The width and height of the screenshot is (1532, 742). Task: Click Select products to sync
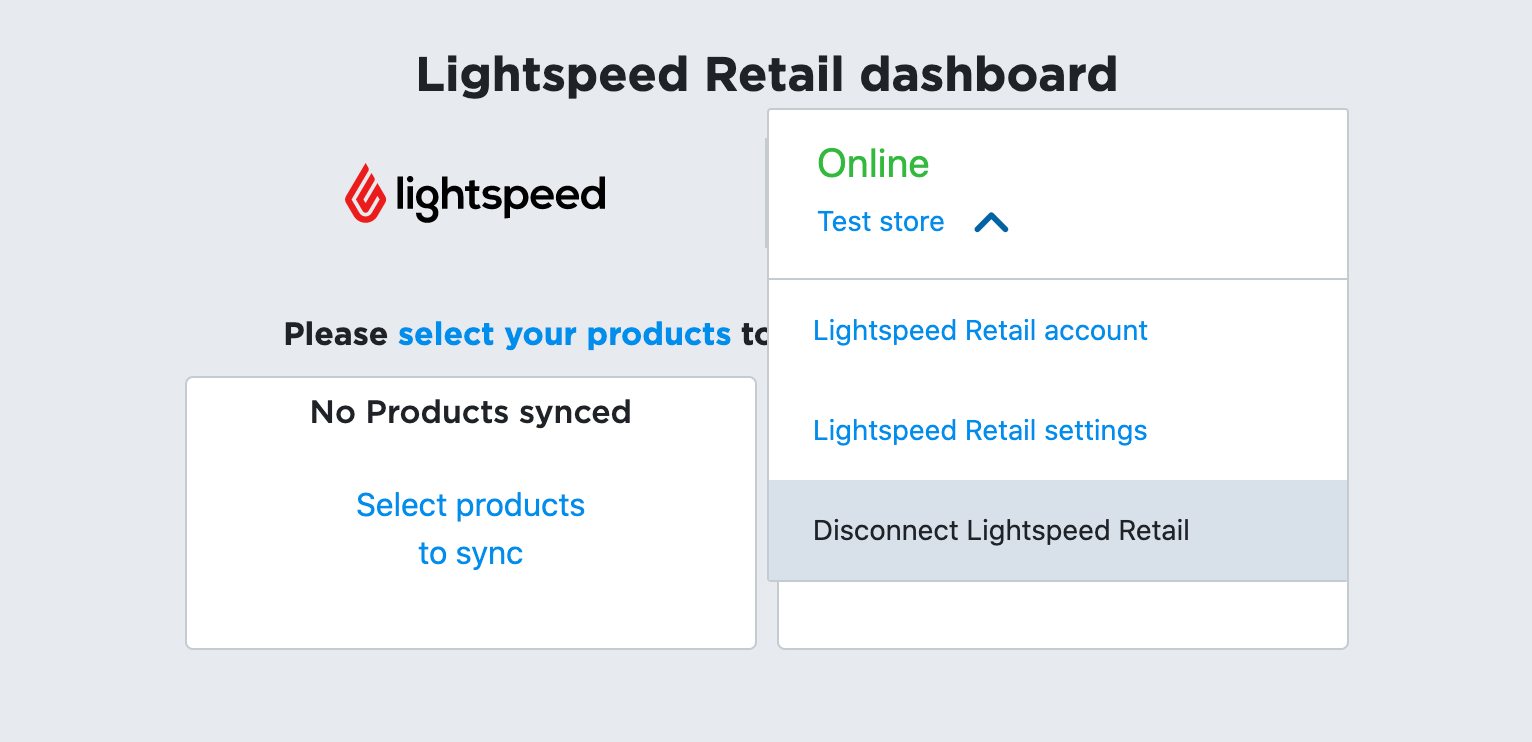[470, 528]
